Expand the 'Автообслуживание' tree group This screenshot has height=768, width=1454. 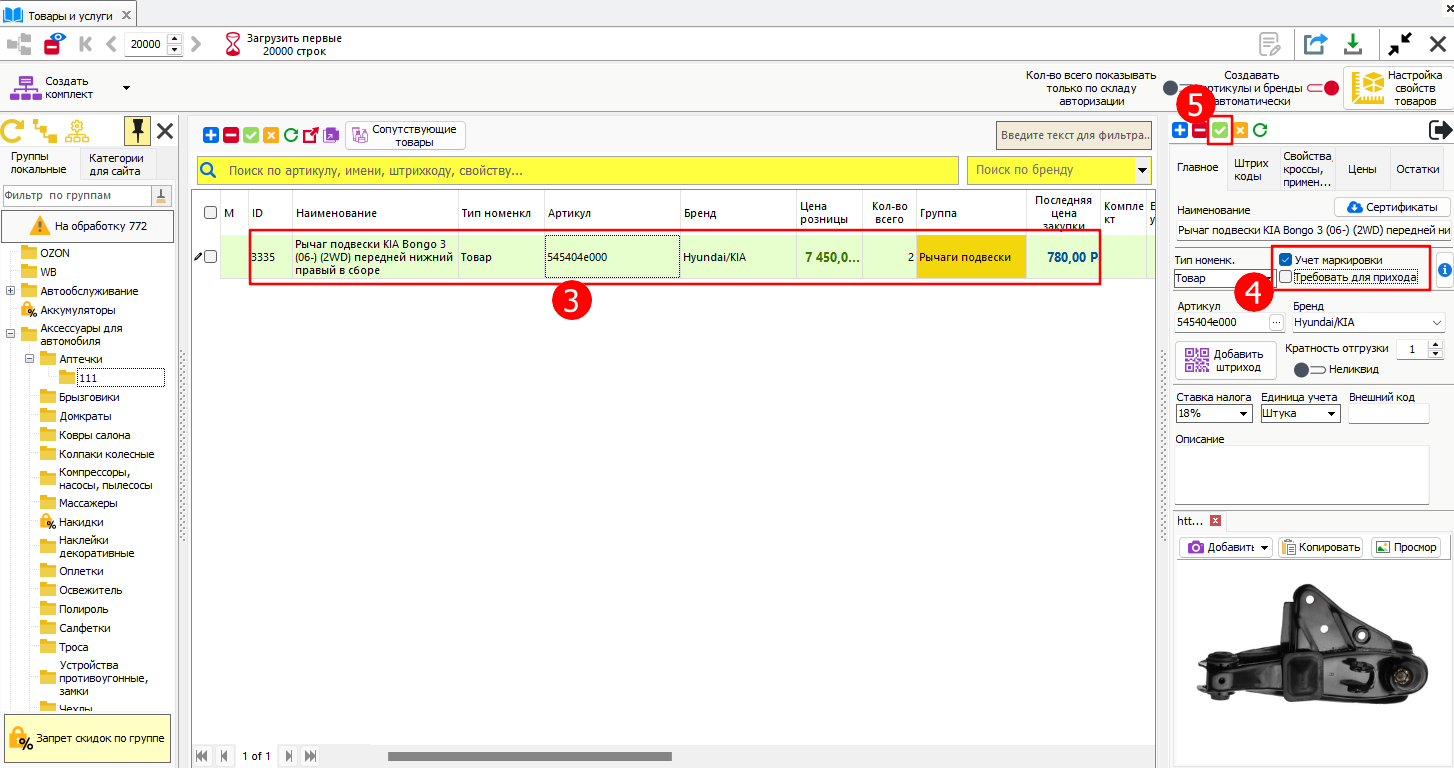tap(11, 291)
